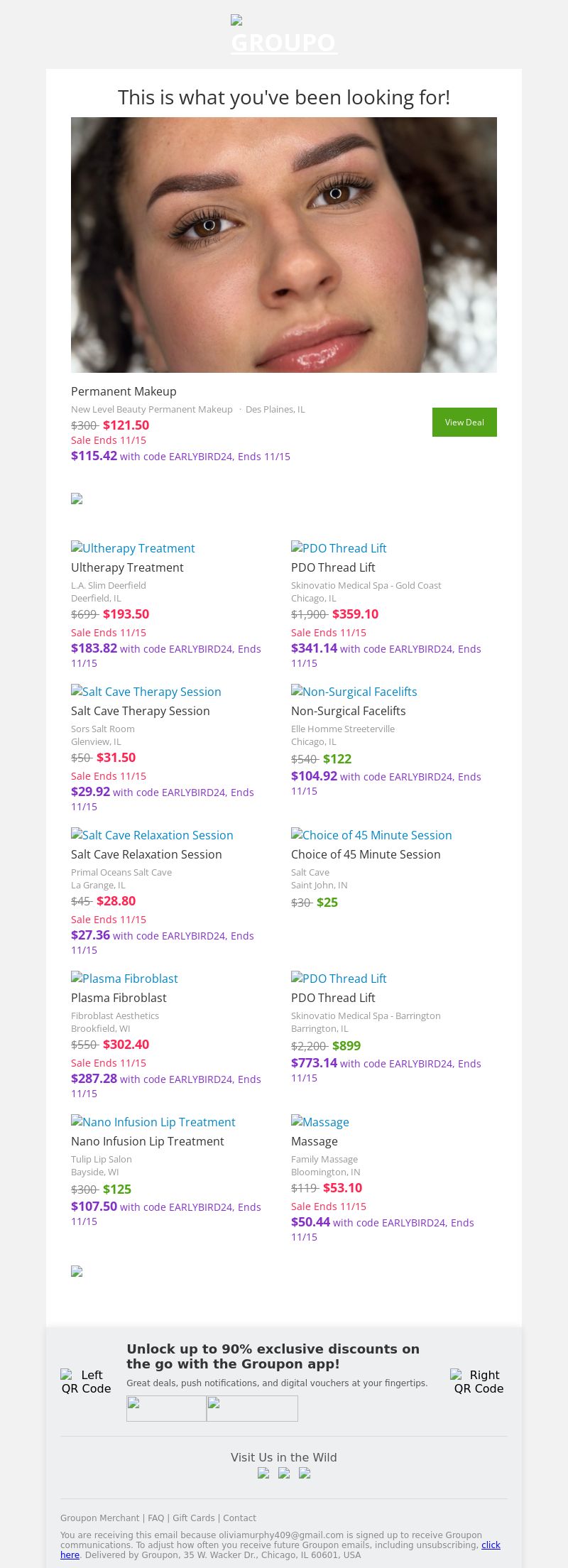Open the Gift Cards footer link

[x=193, y=1518]
